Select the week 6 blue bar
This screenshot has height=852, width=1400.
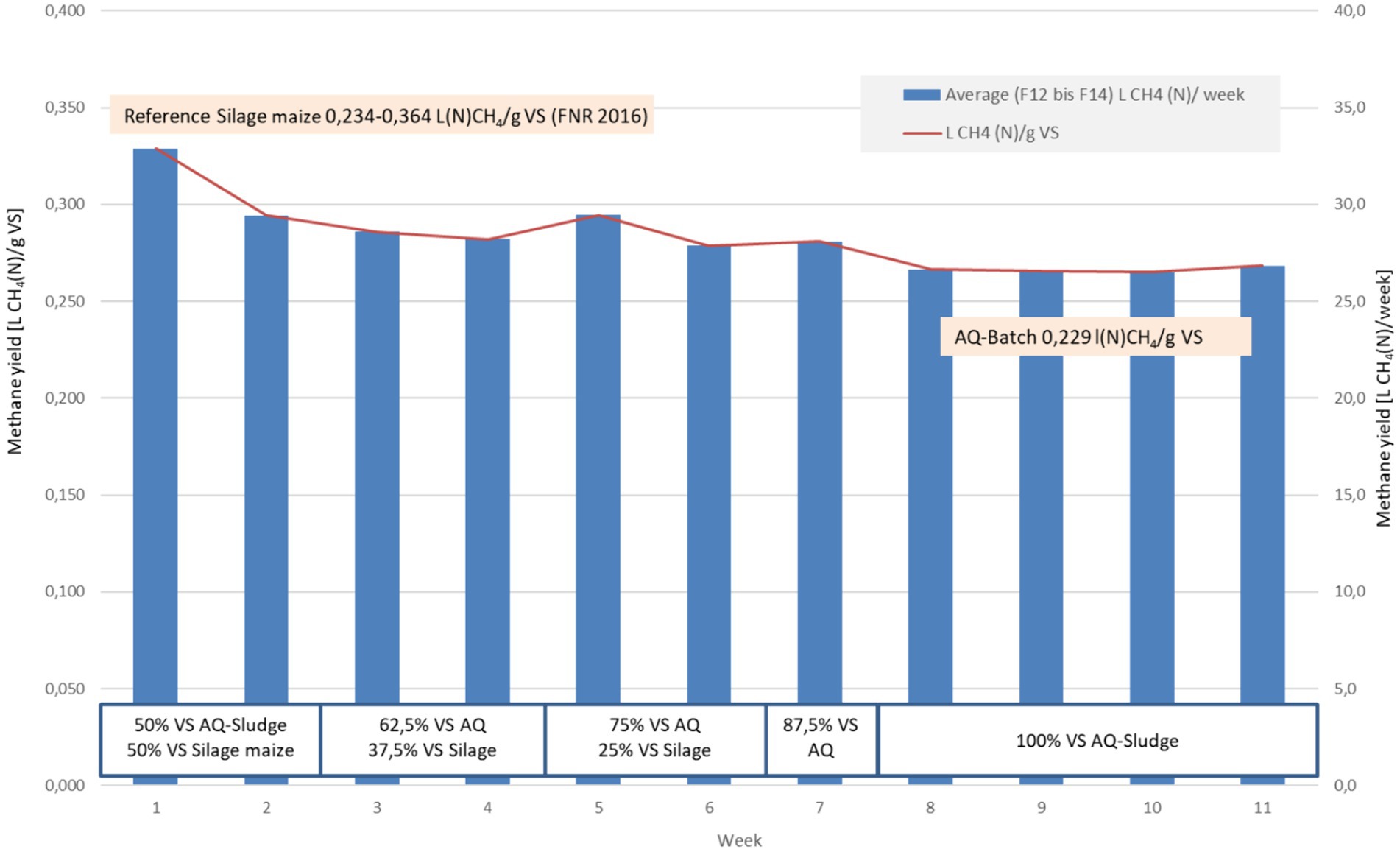point(709,515)
